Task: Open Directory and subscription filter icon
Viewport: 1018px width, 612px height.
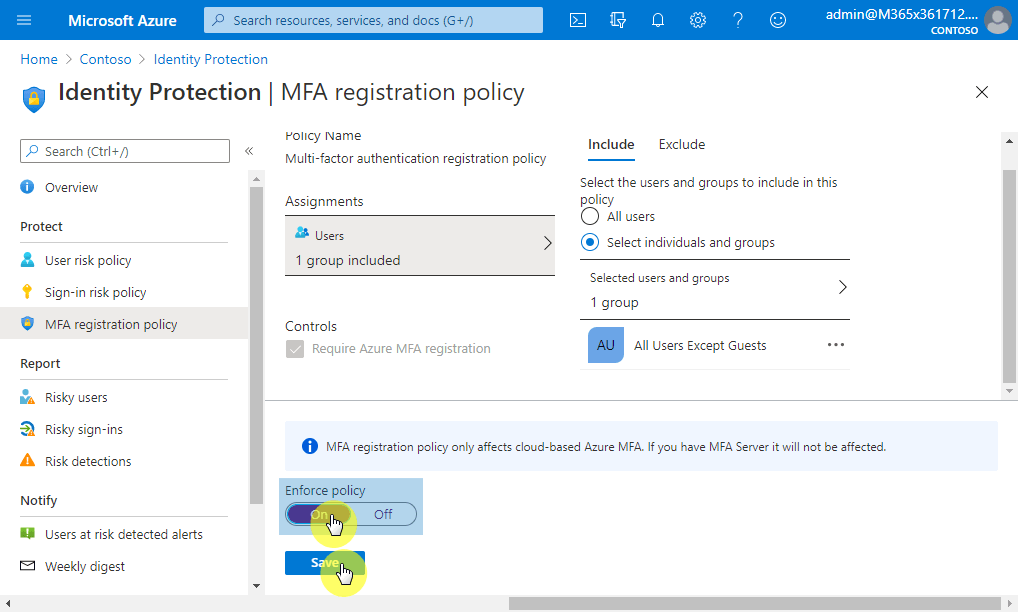Action: [618, 20]
